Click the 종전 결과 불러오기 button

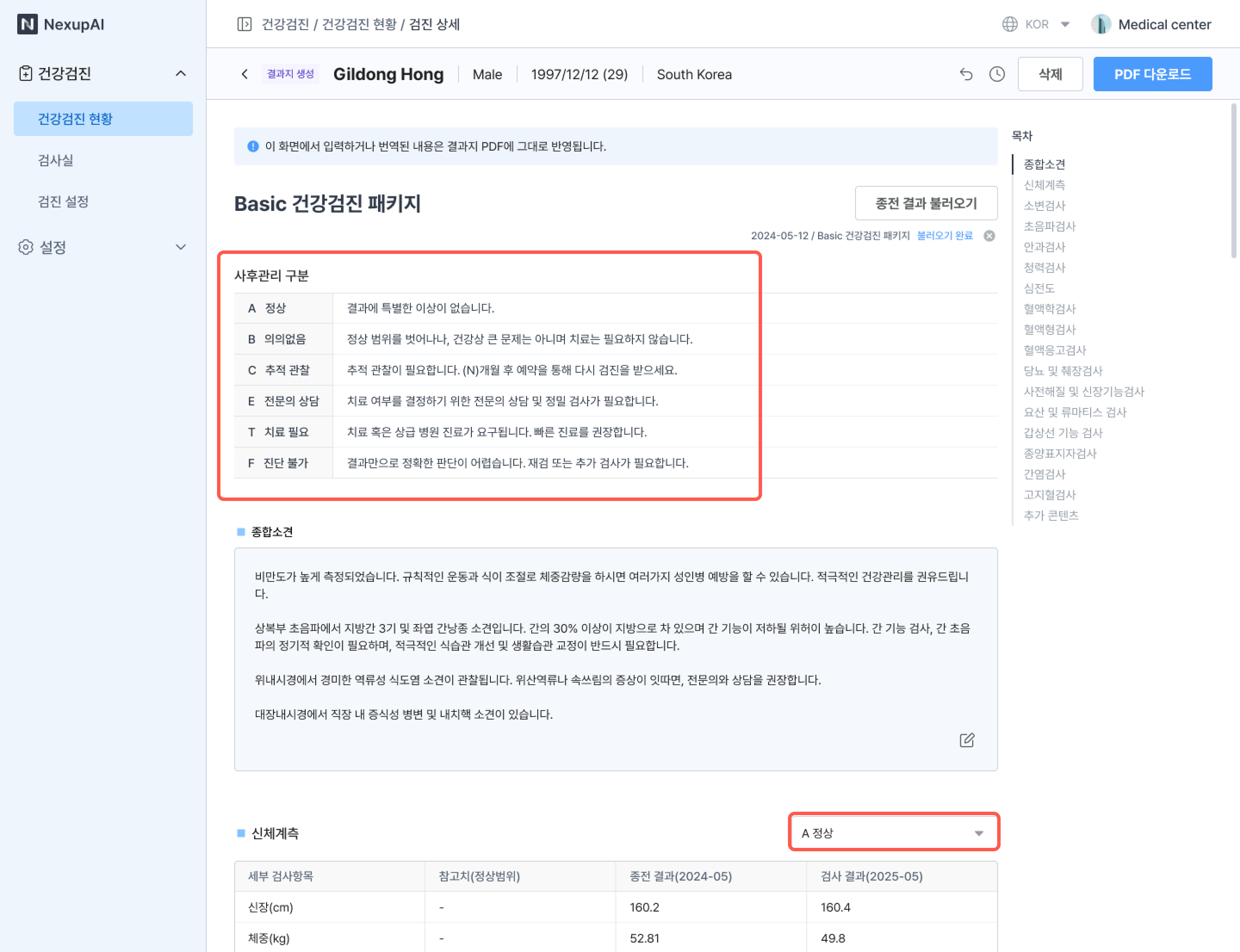pos(925,203)
